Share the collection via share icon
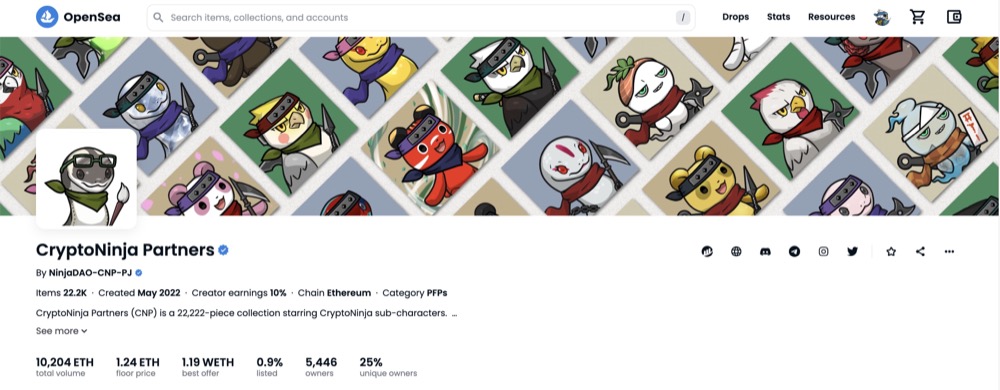The width and height of the screenshot is (1000, 390). click(x=920, y=251)
